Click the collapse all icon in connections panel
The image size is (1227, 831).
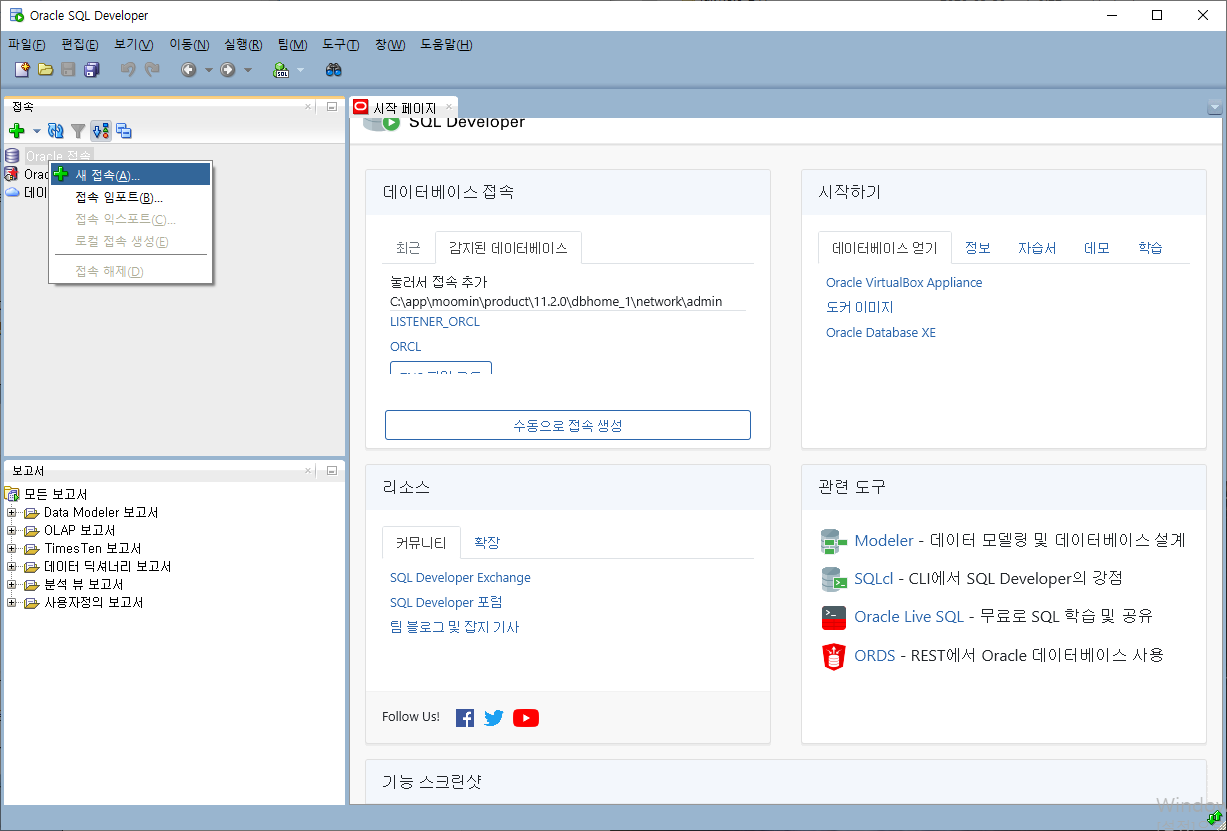pos(124,131)
